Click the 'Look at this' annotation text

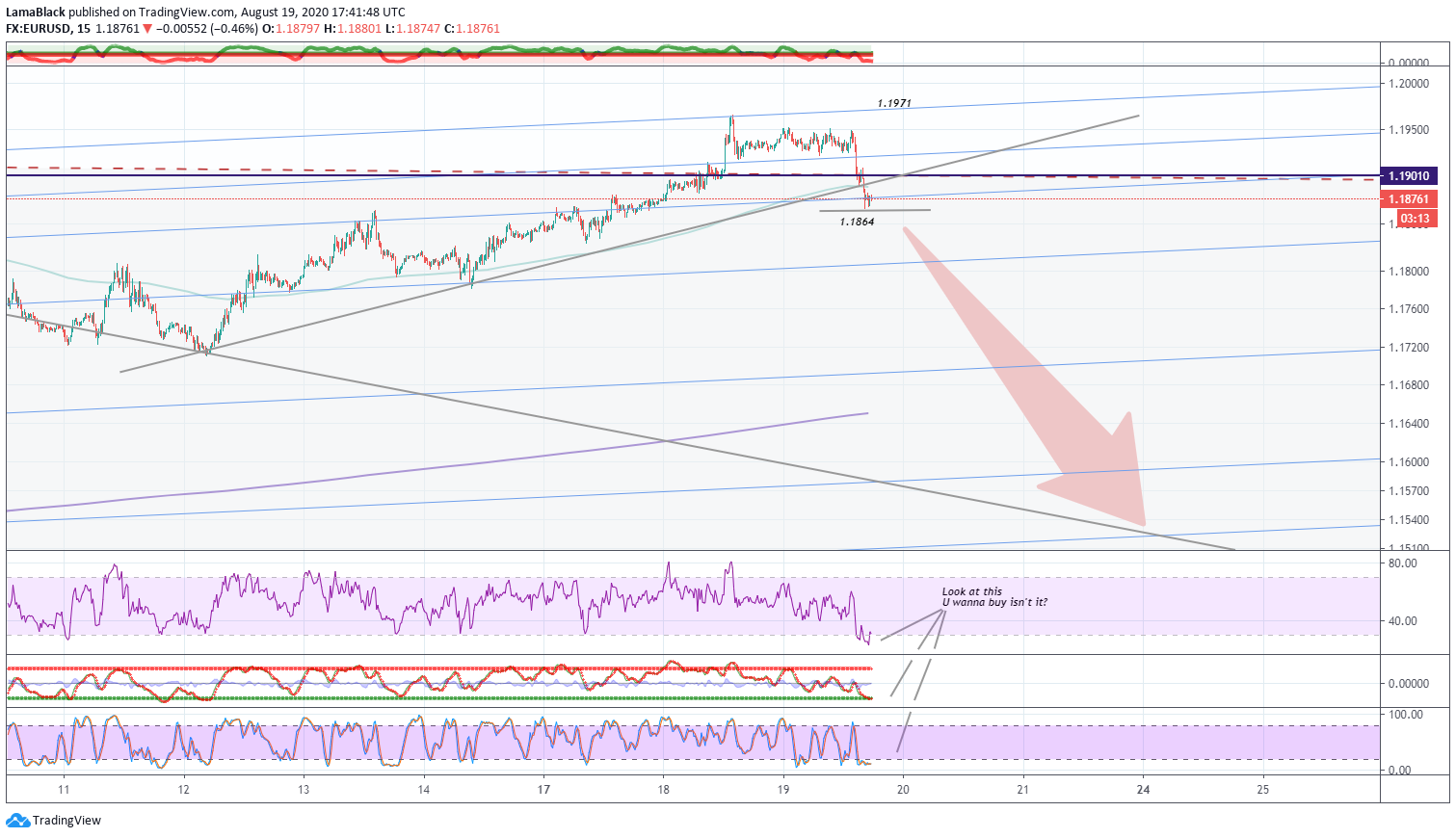tap(972, 591)
